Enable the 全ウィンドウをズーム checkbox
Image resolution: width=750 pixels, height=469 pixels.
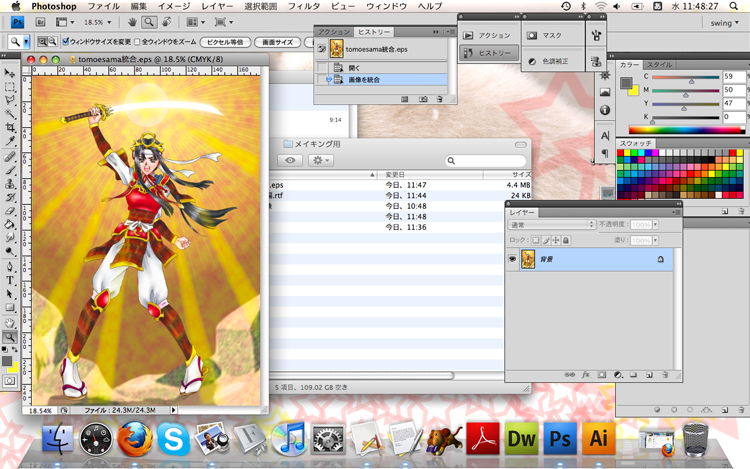coord(137,42)
